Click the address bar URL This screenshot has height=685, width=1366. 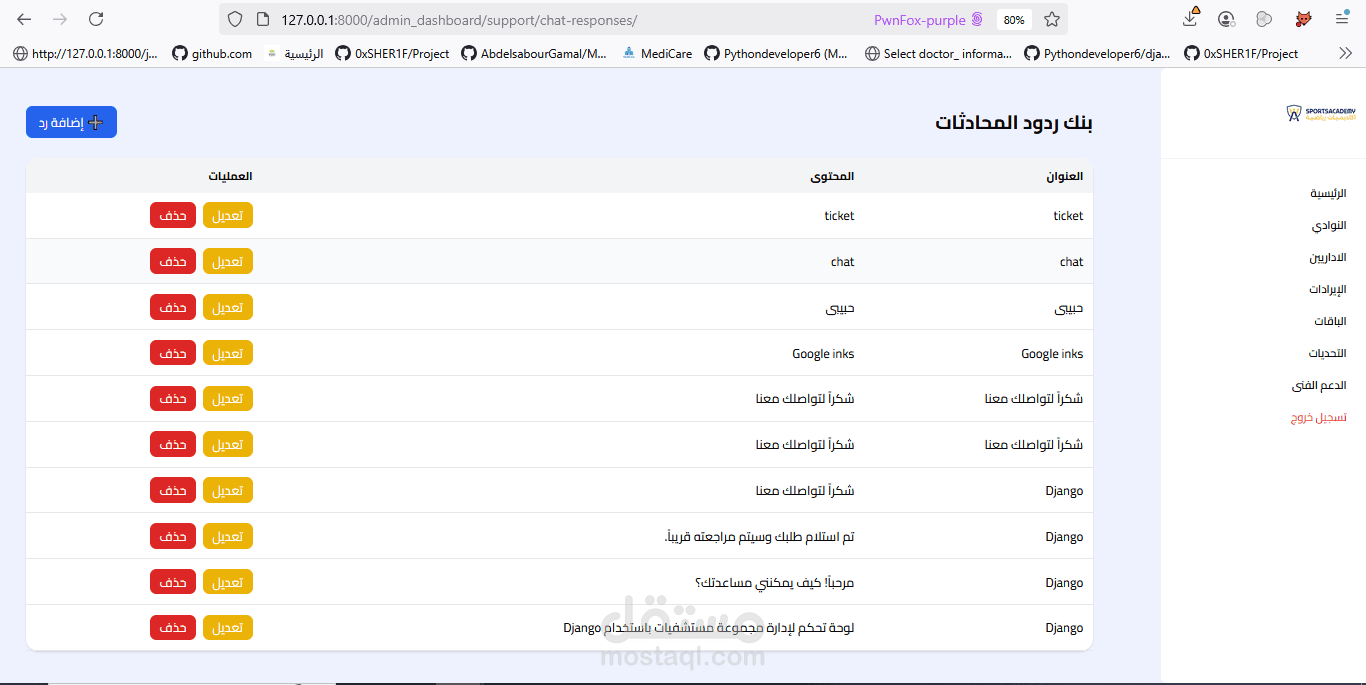click(x=459, y=20)
